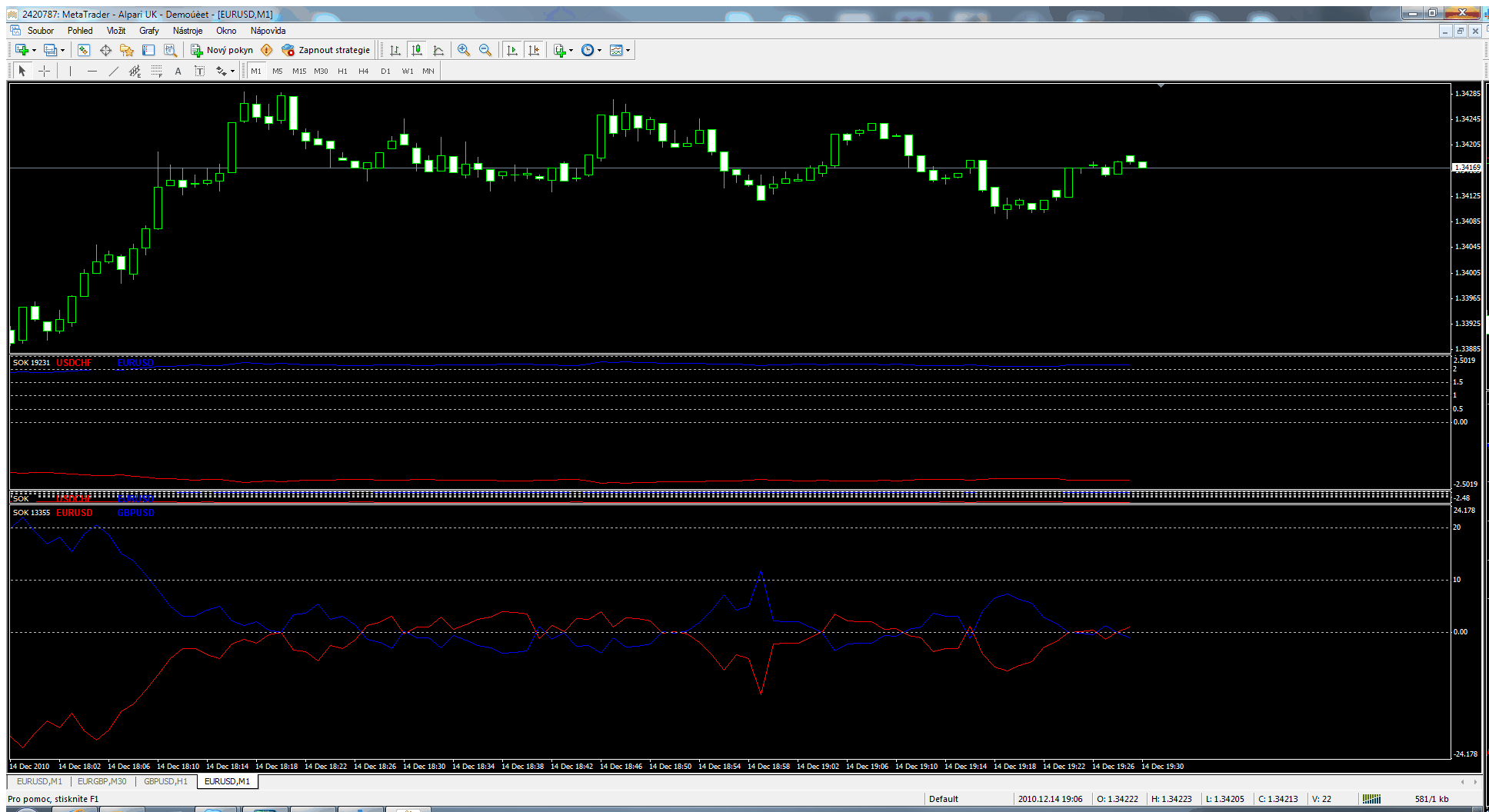Expand the Templates dropdown arrow
The width and height of the screenshot is (1489, 812).
point(628,51)
